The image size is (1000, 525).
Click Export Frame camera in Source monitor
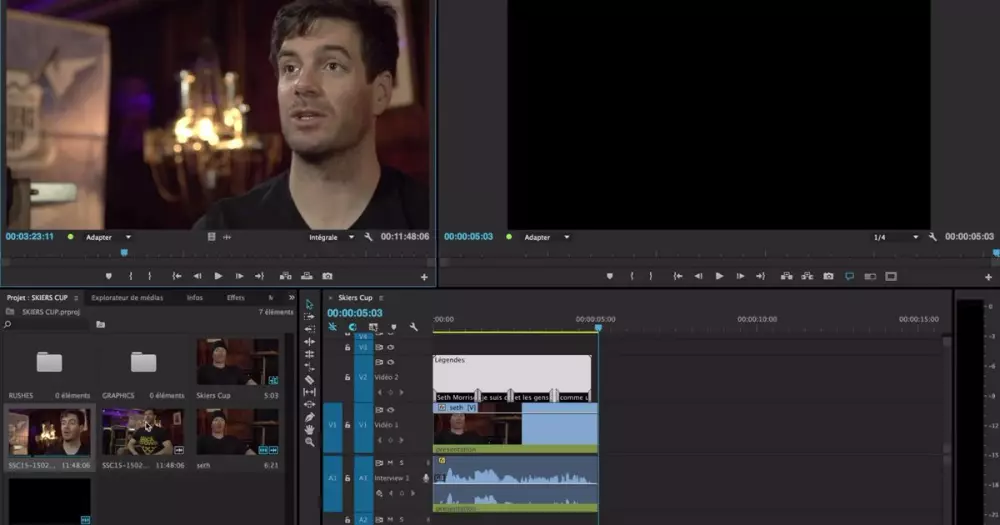point(327,276)
